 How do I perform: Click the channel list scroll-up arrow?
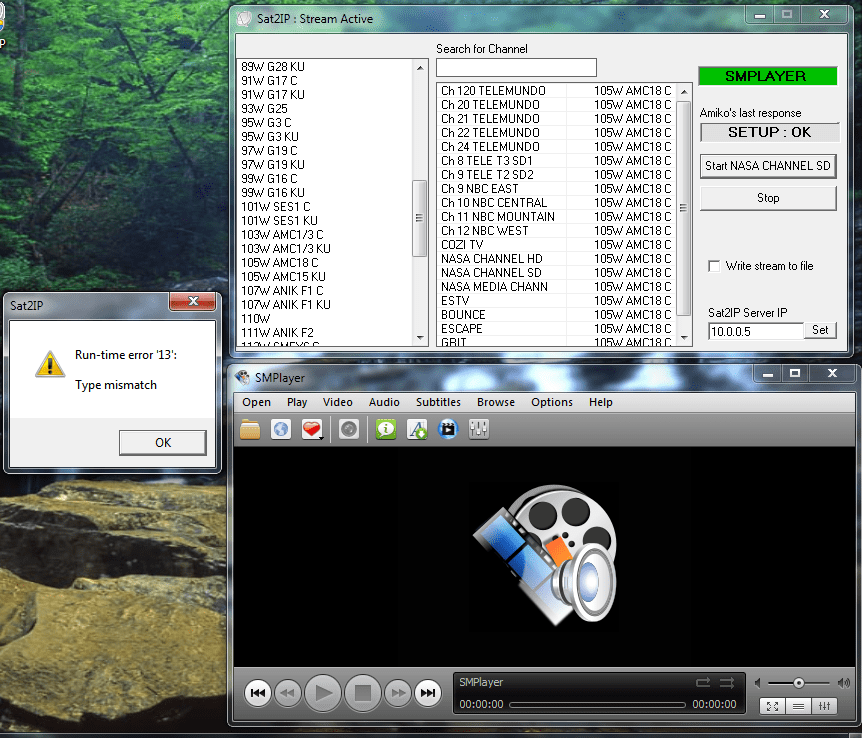[x=684, y=92]
